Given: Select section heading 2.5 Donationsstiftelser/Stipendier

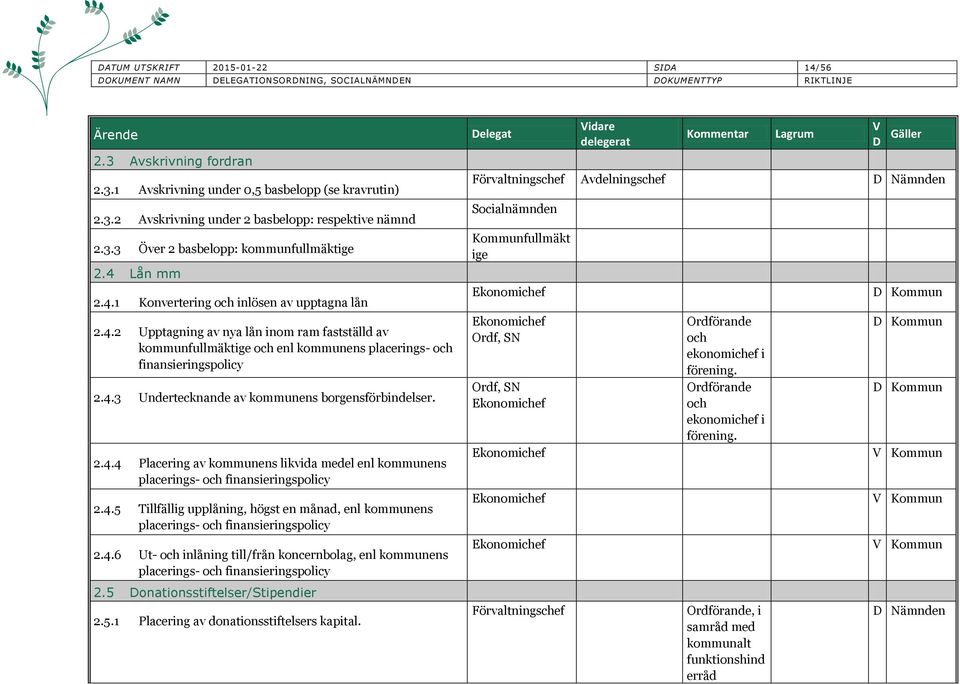Looking at the screenshot, I should tap(204, 592).
